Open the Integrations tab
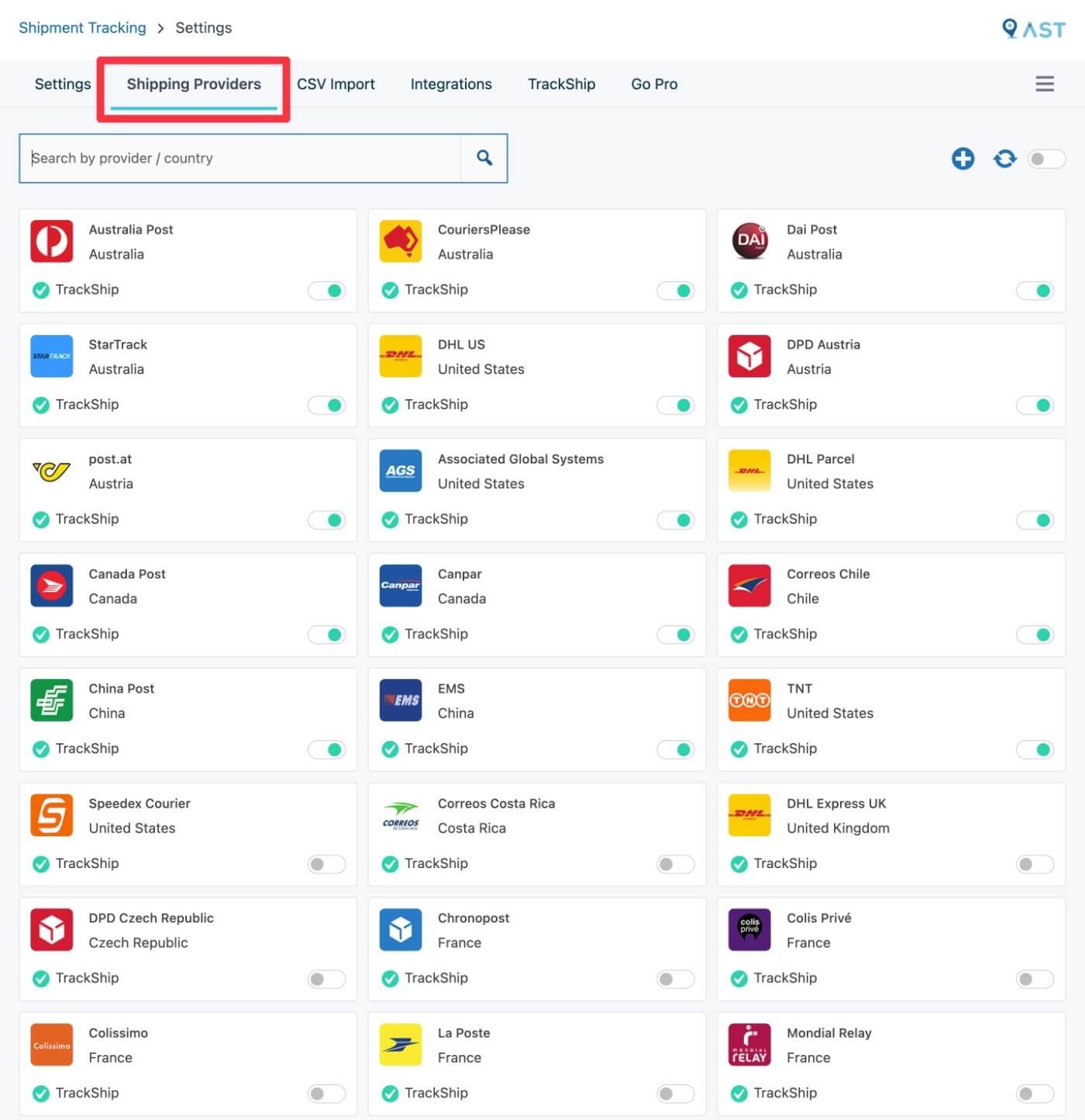 click(x=451, y=84)
